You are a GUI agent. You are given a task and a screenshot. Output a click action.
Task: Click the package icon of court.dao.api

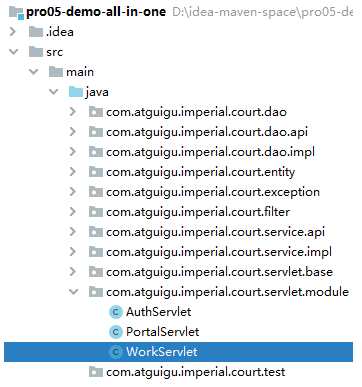(96, 132)
